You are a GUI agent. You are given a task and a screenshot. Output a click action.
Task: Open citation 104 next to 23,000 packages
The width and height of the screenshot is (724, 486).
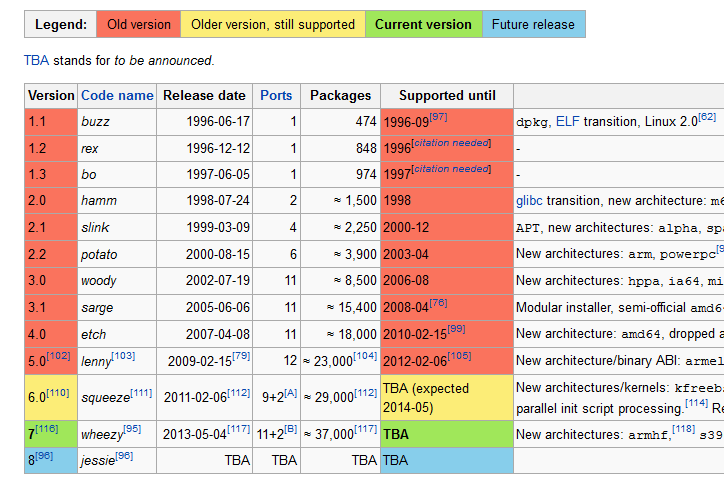coord(365,356)
